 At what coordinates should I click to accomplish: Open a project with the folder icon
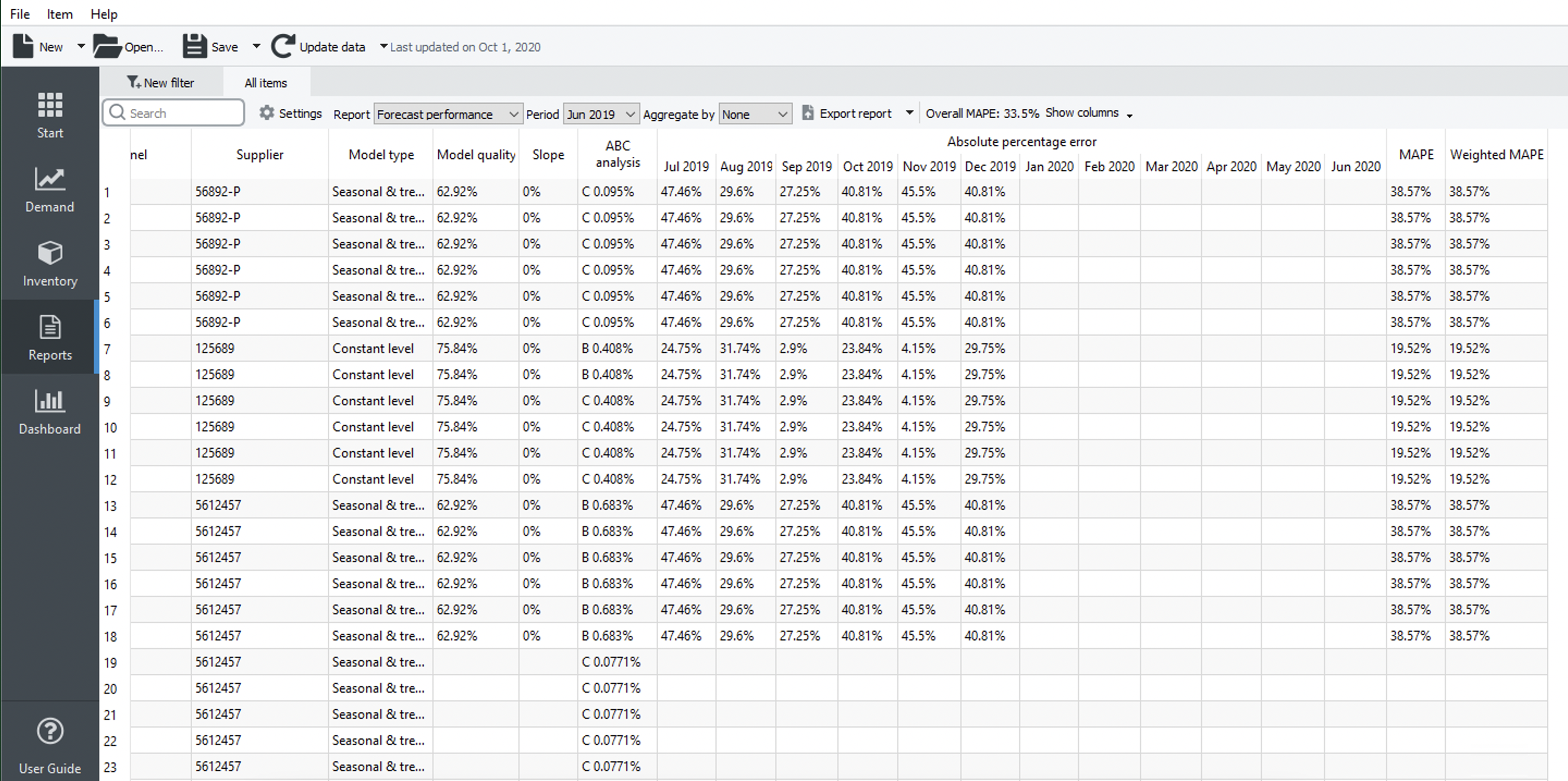107,47
